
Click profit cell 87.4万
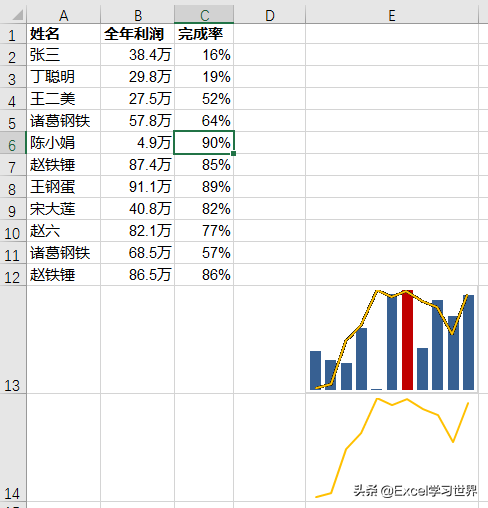137,165
